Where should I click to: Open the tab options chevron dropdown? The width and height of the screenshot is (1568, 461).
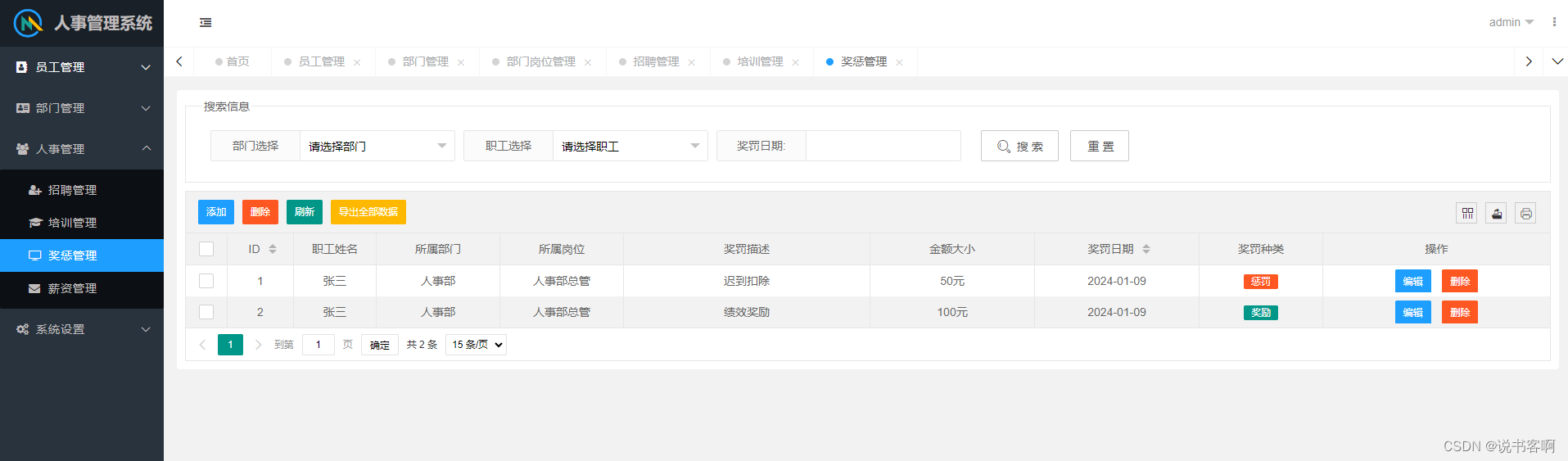(1557, 61)
